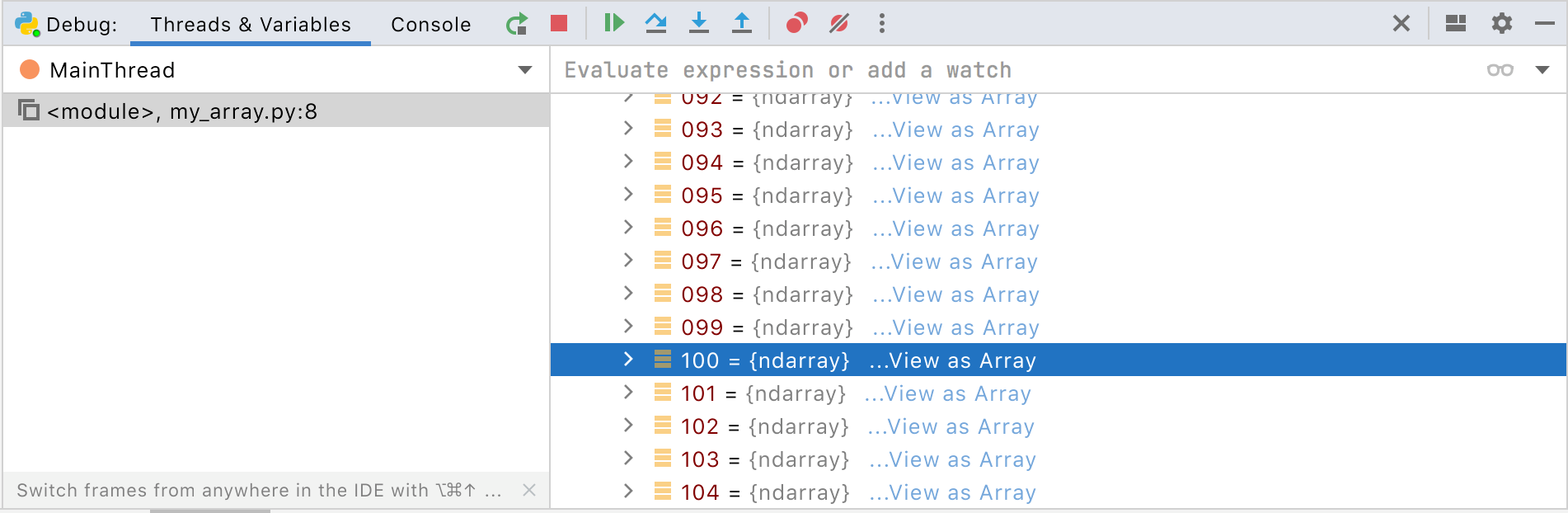Click the array icon of variable 093
Screen dimensions: 1568x513
pyautogui.click(x=662, y=129)
